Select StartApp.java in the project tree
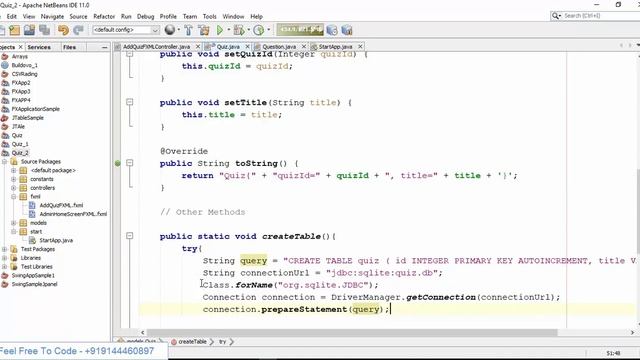The image size is (640, 360). (56, 240)
